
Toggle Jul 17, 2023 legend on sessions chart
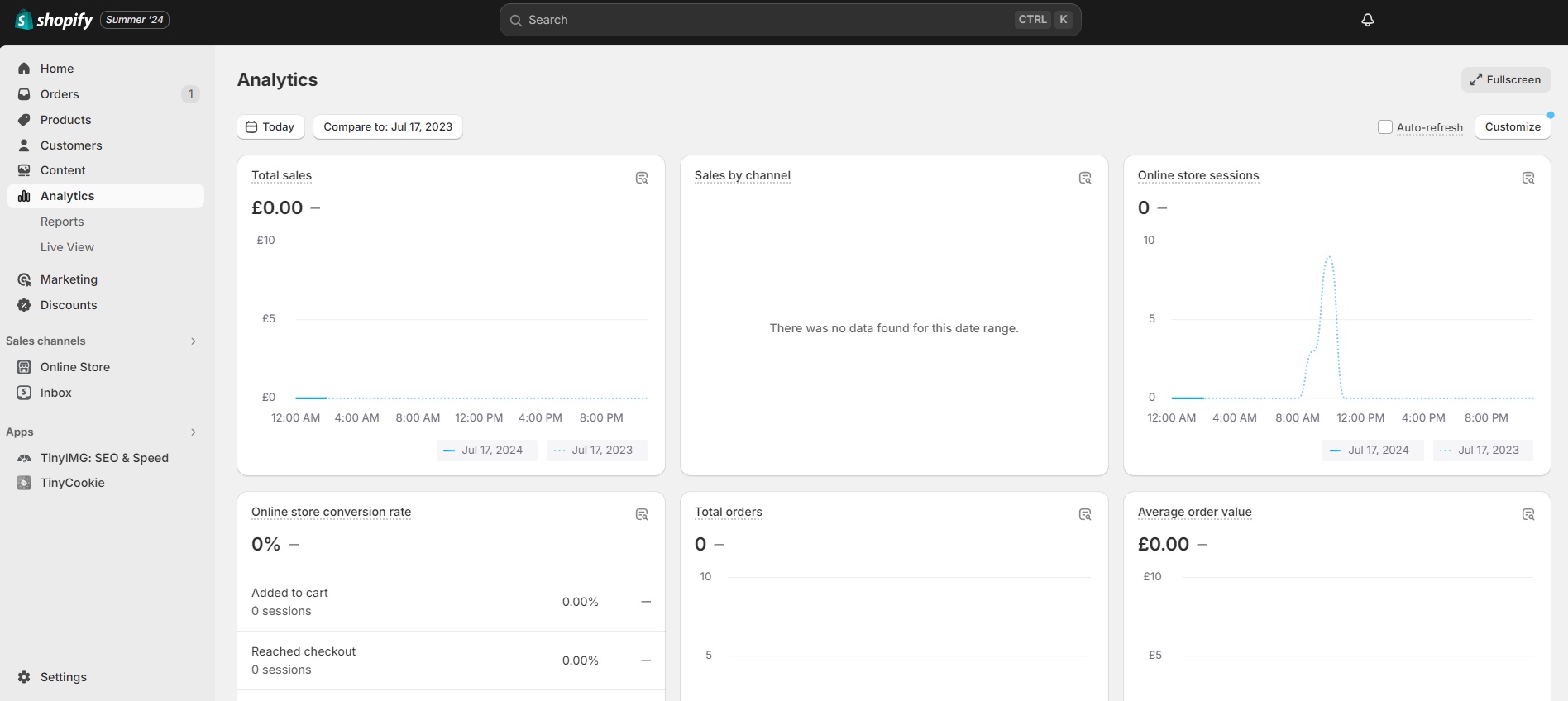(1483, 451)
